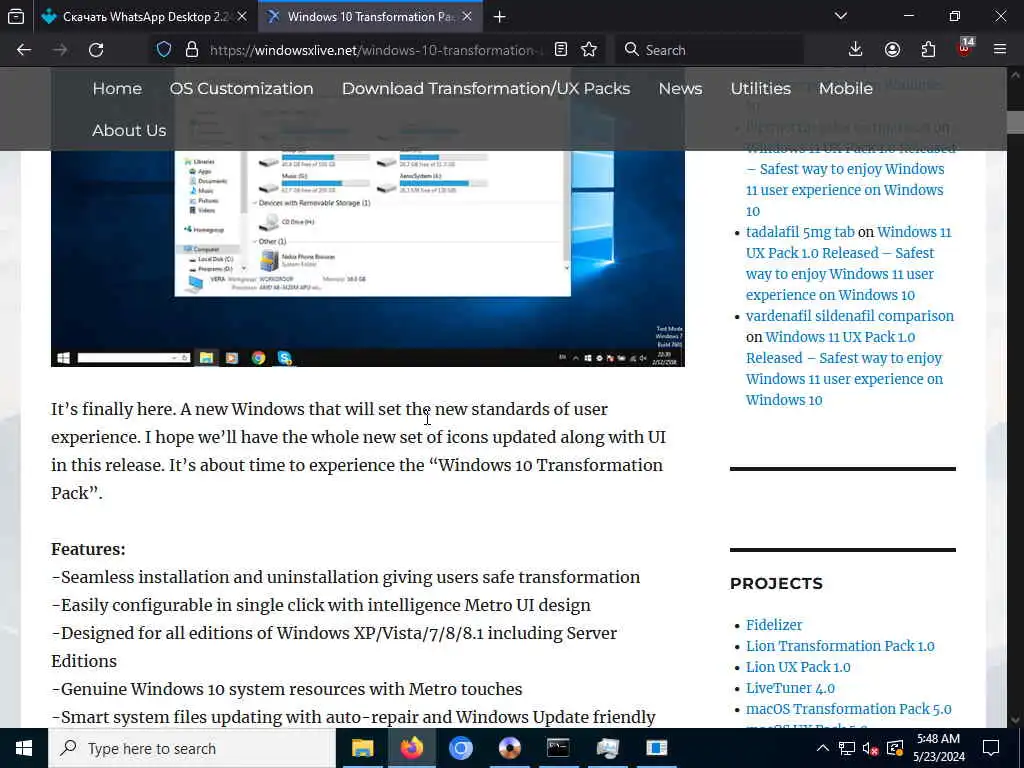The image size is (1024, 768).
Task: Click the Firefox Search box
Action: [x=709, y=50]
